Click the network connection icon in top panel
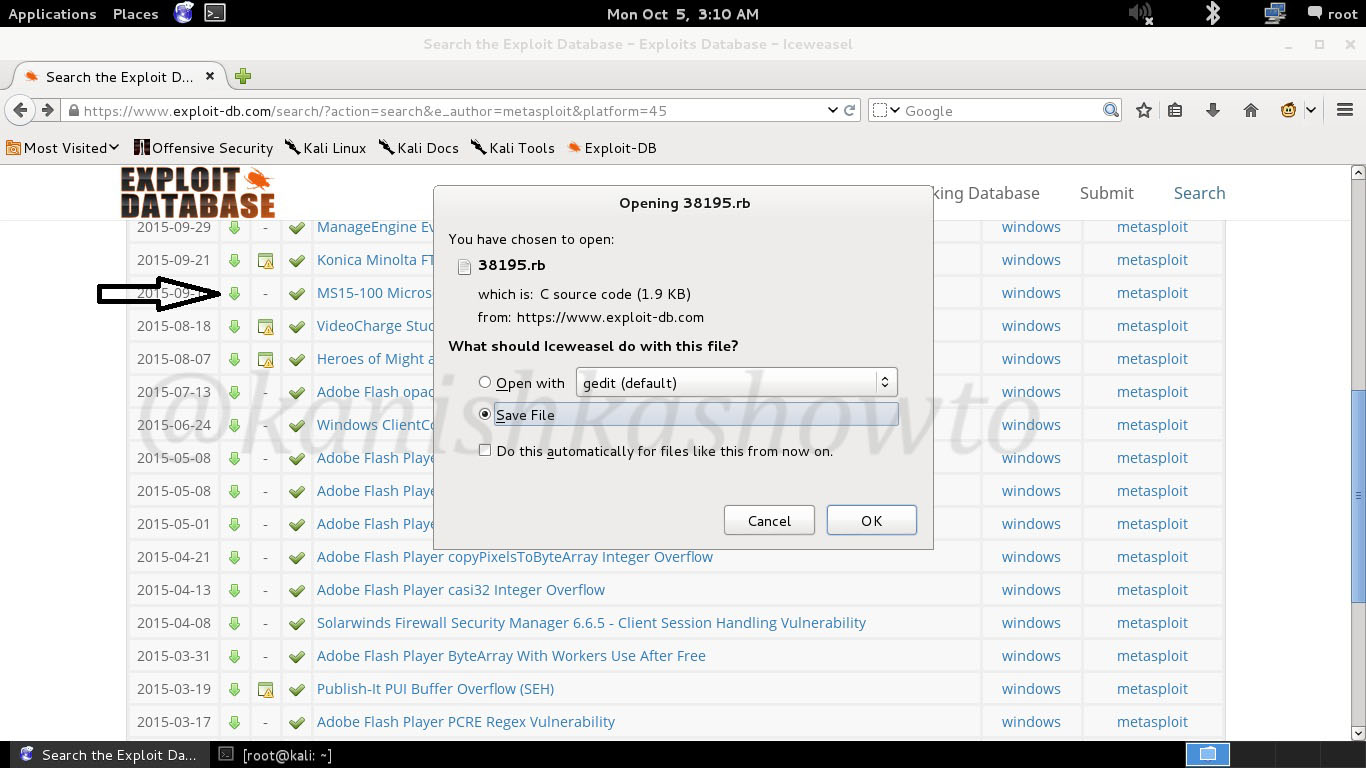The image size is (1366, 768). 1275,13
